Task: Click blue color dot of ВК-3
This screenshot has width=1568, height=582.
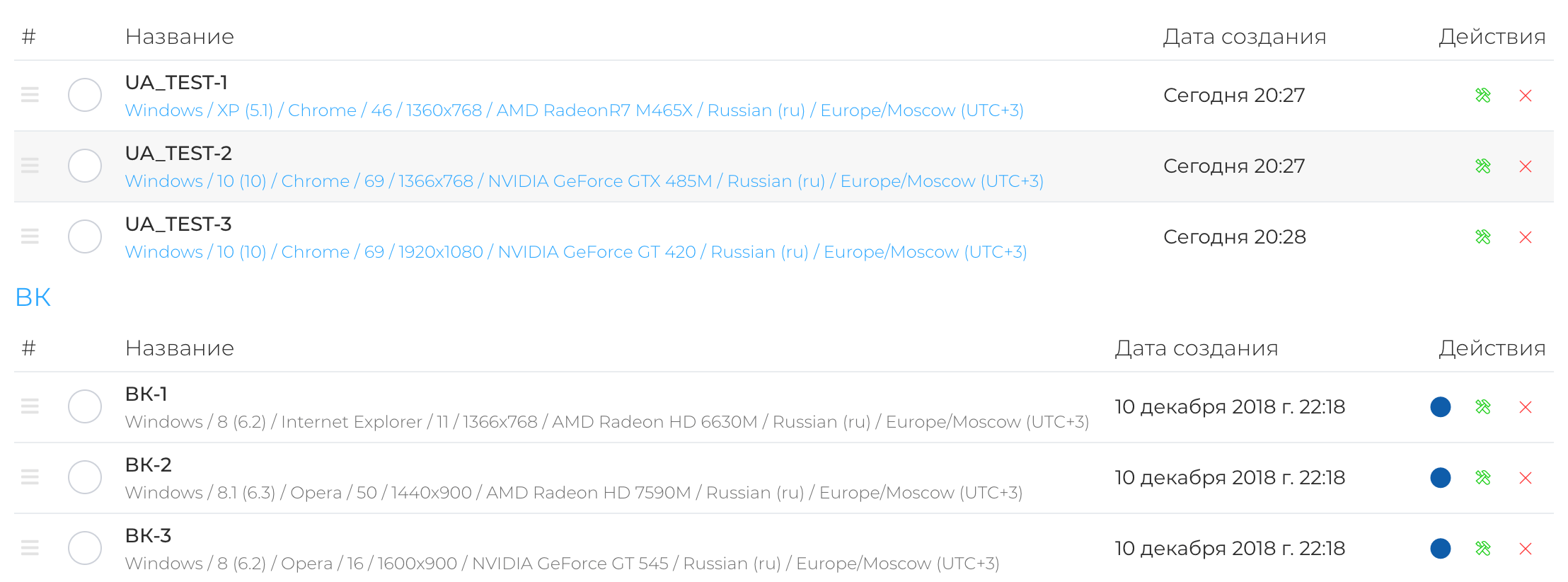Action: (1441, 549)
